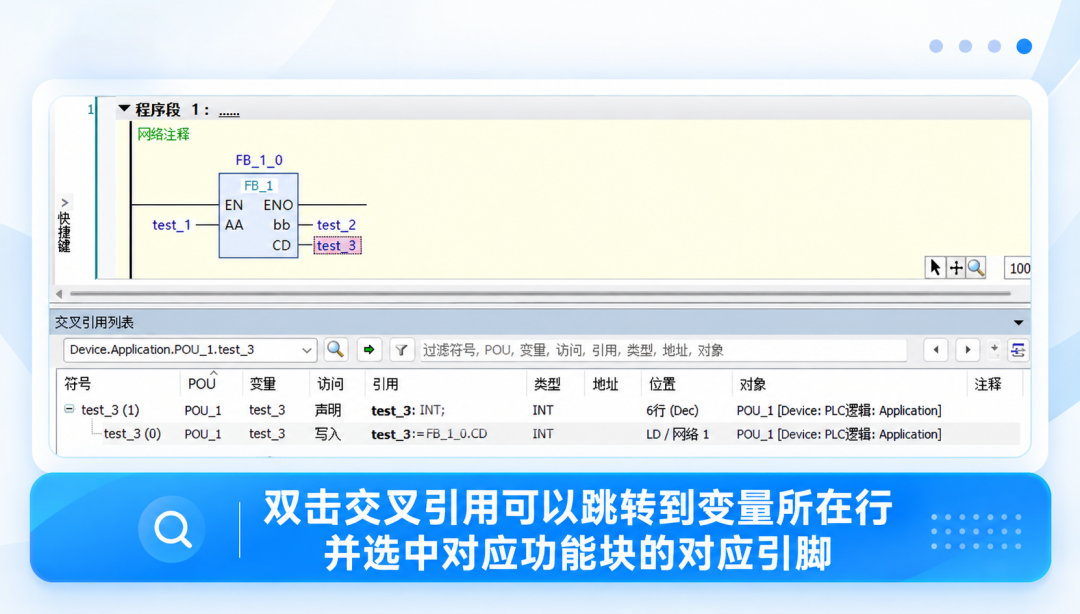Select the test_1 input variable
The width and height of the screenshot is (1080, 614).
pyautogui.click(x=172, y=225)
